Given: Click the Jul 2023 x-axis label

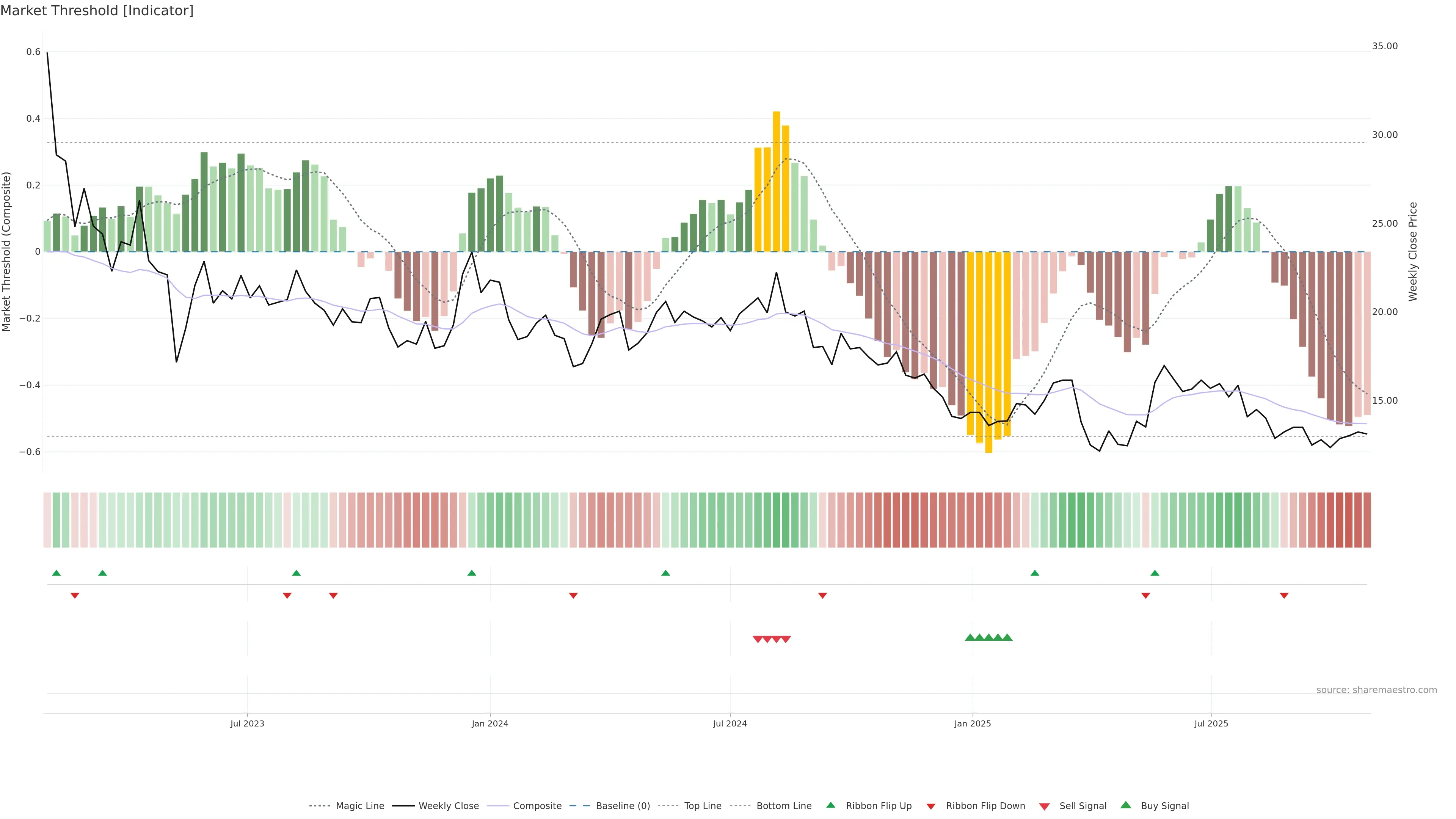Looking at the screenshot, I should (247, 723).
